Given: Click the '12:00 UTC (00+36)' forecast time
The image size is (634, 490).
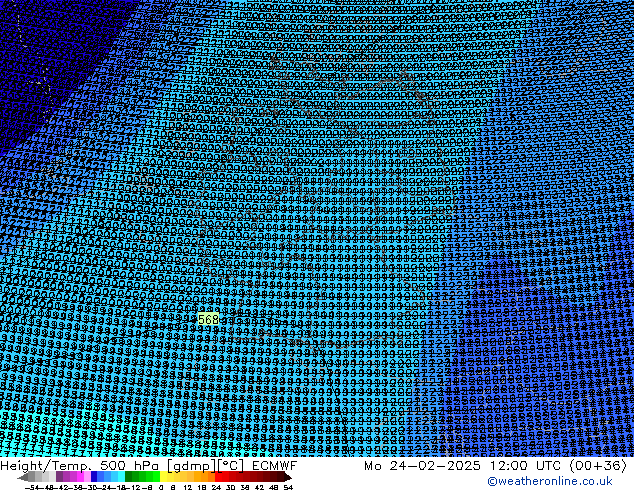Looking at the screenshot, I should click(558, 466).
